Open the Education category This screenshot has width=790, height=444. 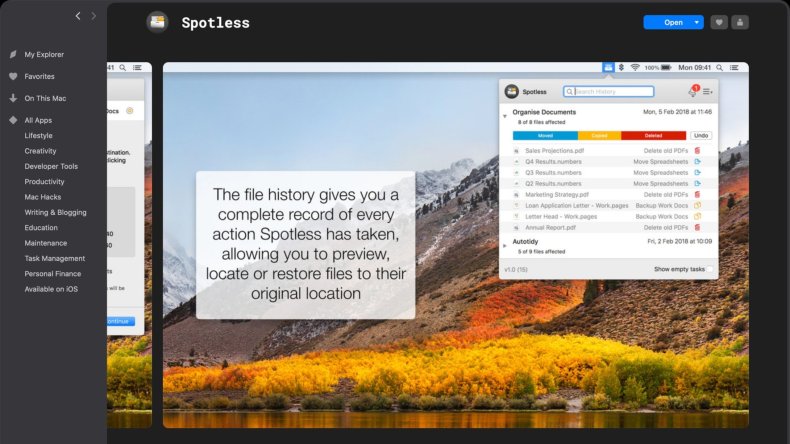tap(41, 228)
